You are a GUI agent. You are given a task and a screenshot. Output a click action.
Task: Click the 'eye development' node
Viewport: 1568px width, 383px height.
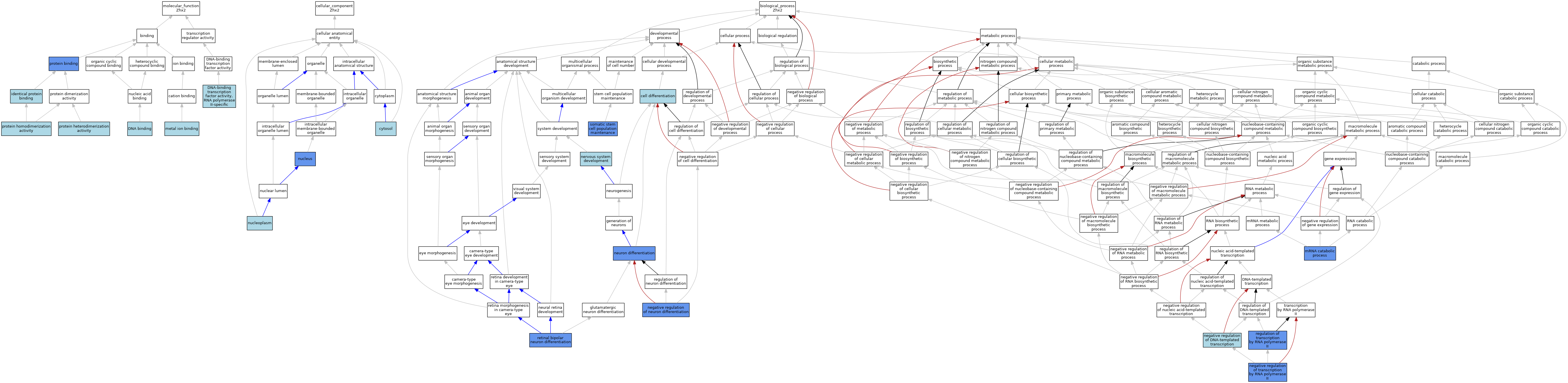pos(479,224)
